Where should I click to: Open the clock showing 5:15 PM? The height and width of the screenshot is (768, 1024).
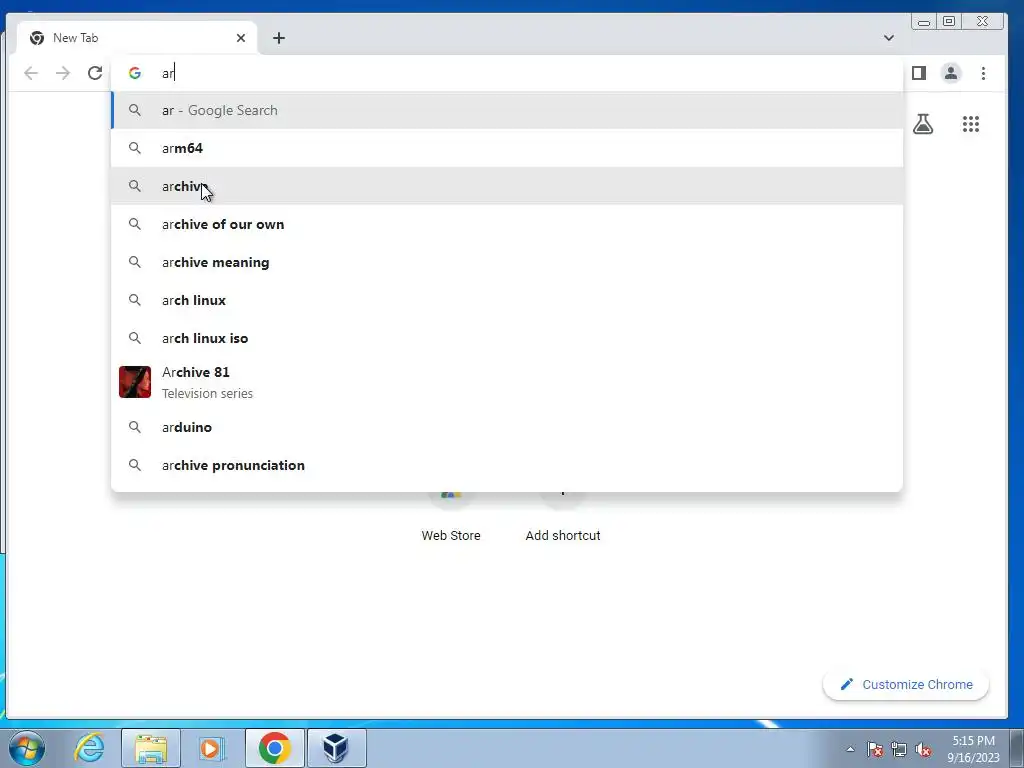click(973, 749)
